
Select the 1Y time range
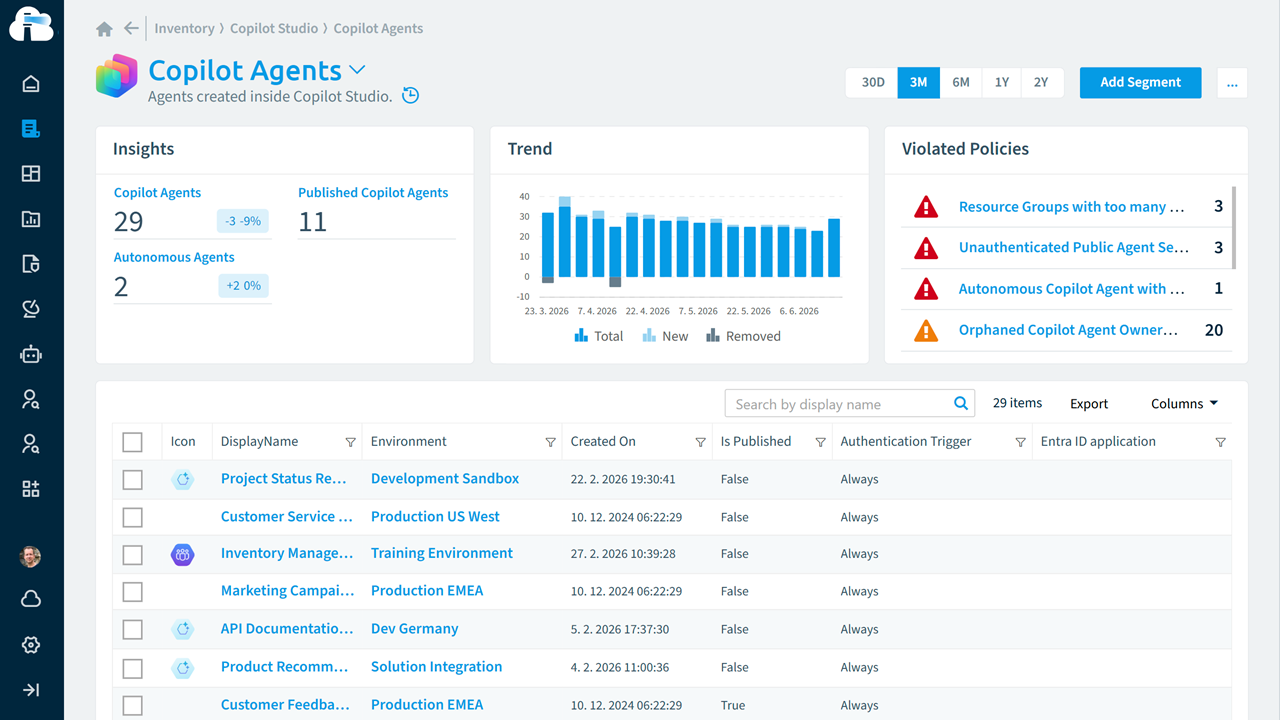pyautogui.click(x=1001, y=83)
